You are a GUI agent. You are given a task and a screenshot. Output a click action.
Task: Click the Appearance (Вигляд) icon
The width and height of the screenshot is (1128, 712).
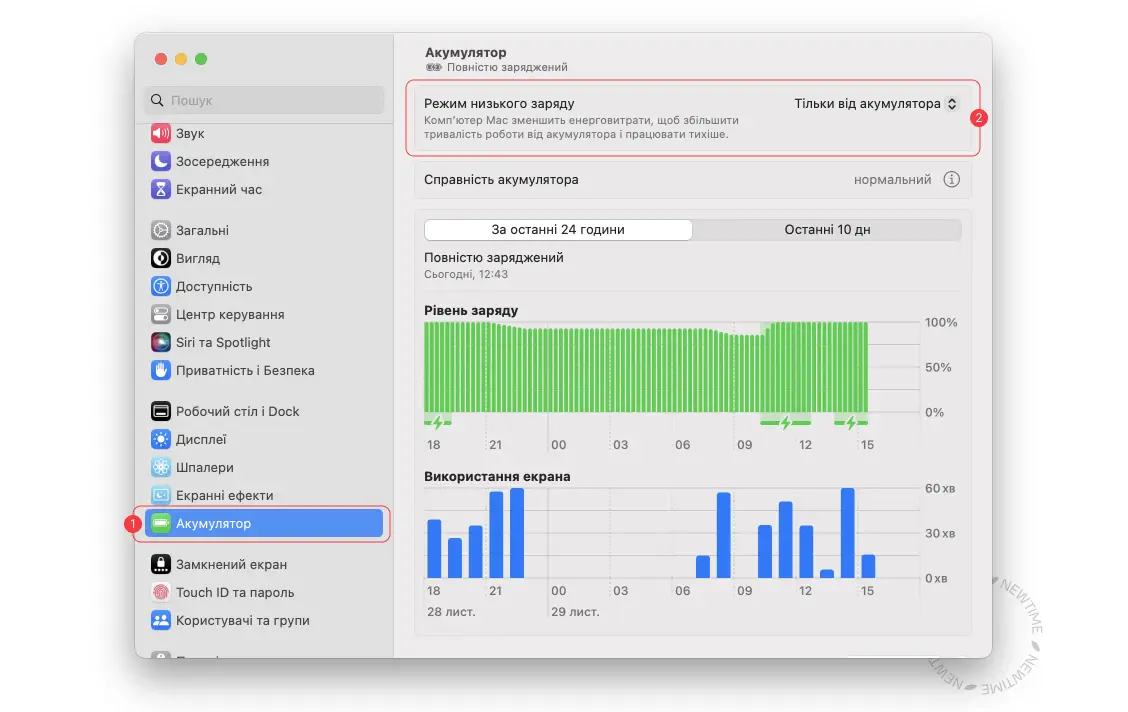tap(160, 258)
